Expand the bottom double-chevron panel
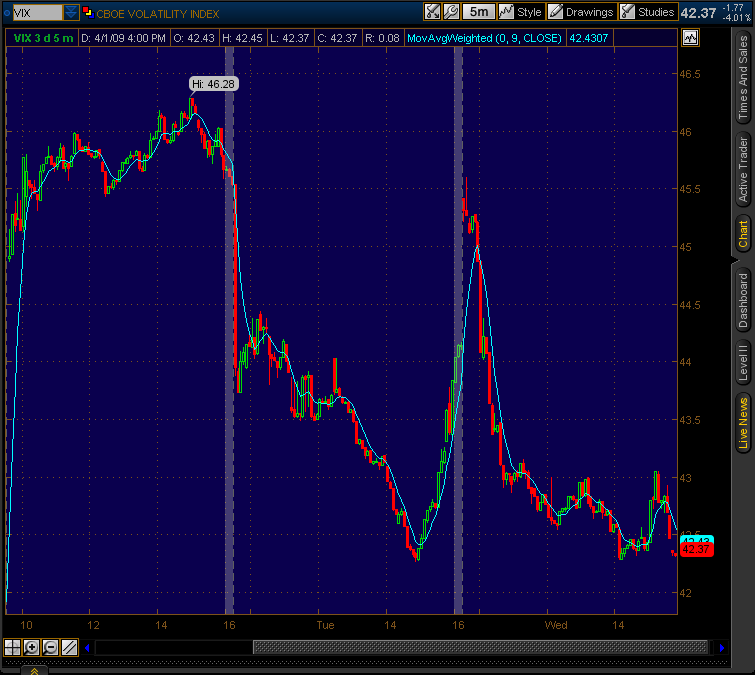 coord(34,671)
